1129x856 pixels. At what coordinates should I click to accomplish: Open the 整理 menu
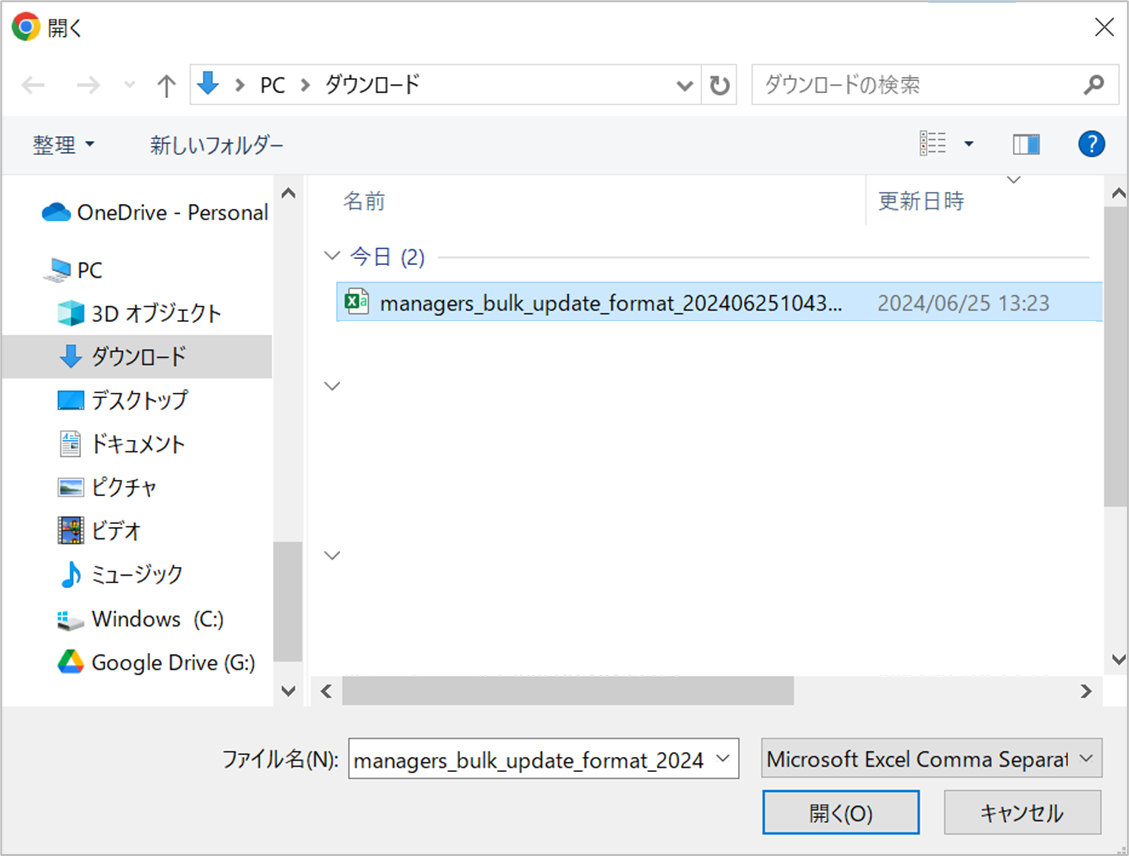tap(64, 145)
